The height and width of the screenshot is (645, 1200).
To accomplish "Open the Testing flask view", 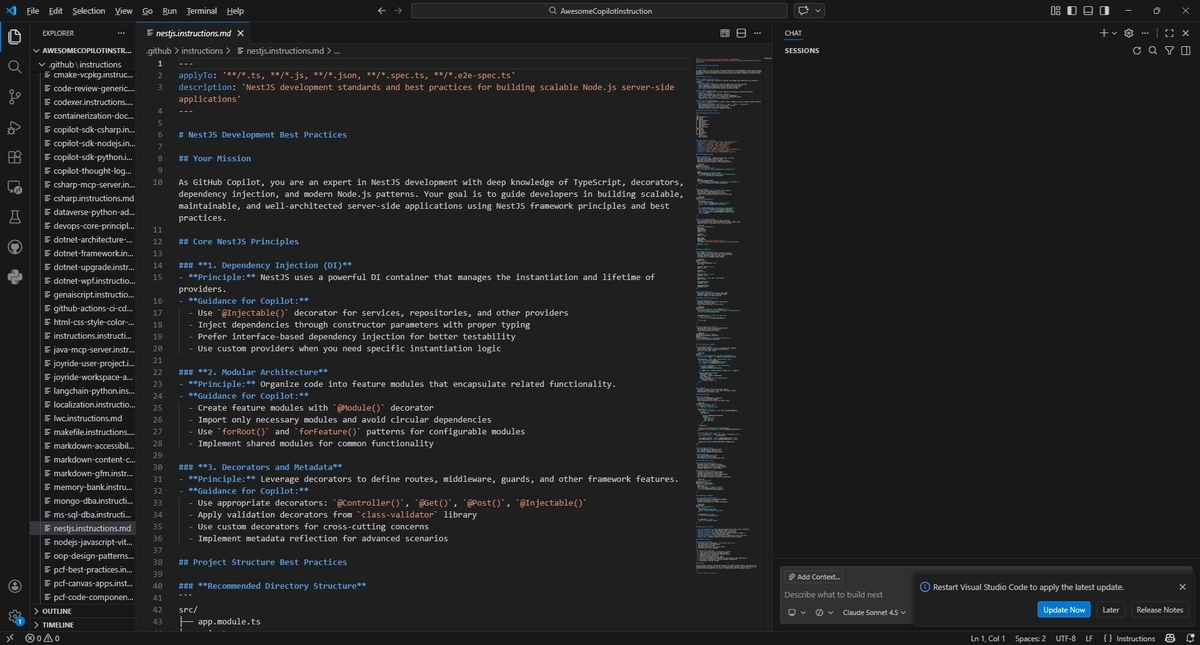I will [14, 217].
